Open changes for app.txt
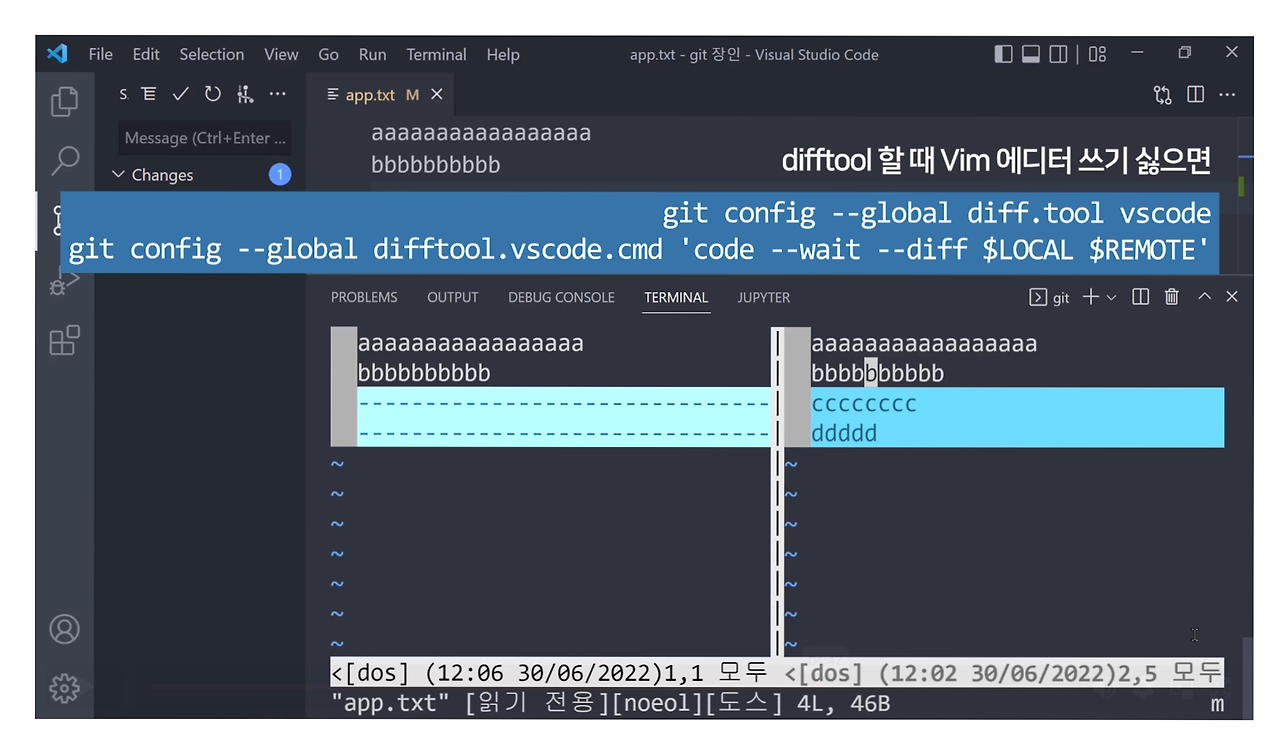This screenshot has width=1280, height=744. pyautogui.click(x=1162, y=95)
